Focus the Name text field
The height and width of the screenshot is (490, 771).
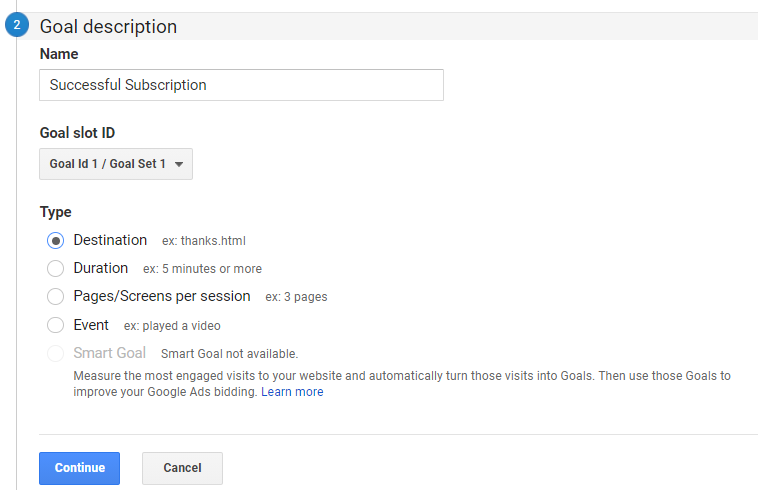(x=241, y=85)
